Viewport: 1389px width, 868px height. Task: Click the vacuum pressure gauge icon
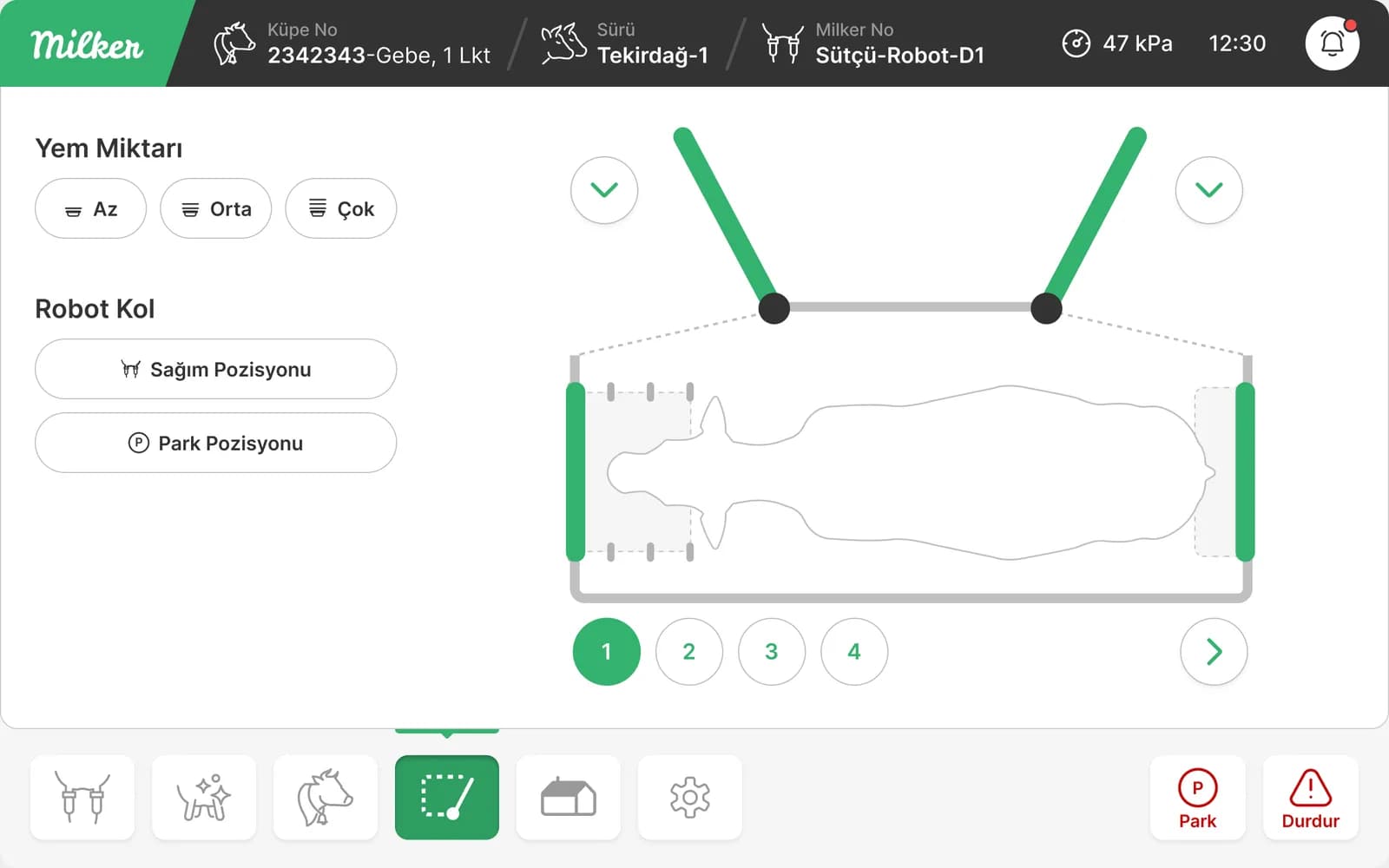(x=1076, y=43)
